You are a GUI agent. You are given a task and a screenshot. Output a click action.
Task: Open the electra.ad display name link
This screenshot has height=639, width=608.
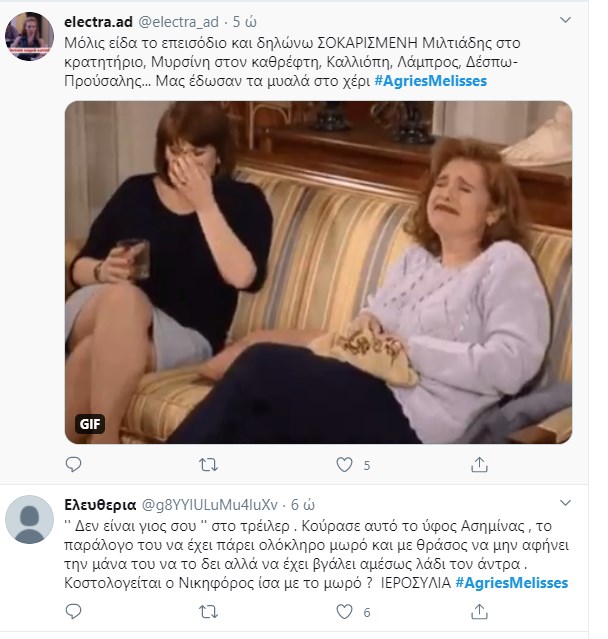(98, 20)
